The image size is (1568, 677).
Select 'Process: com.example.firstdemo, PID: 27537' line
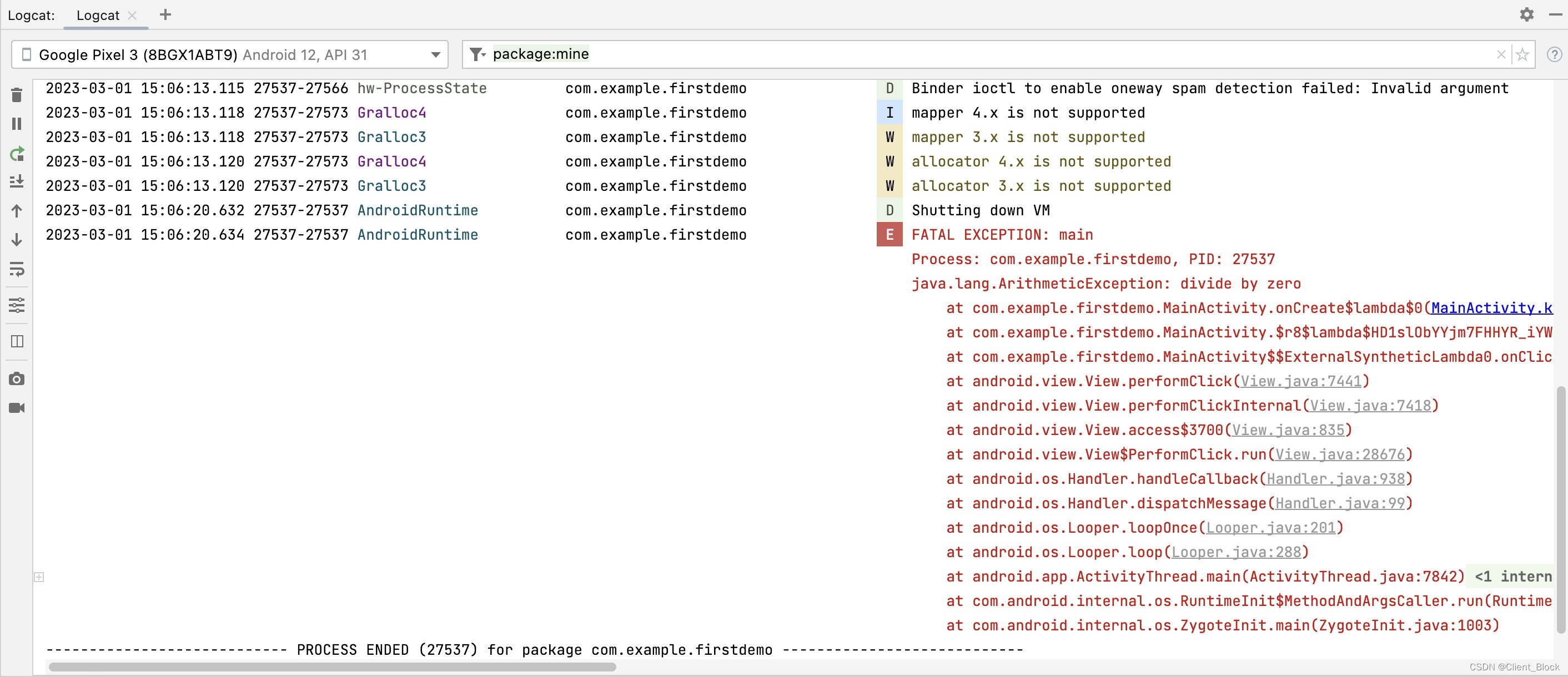1093,259
